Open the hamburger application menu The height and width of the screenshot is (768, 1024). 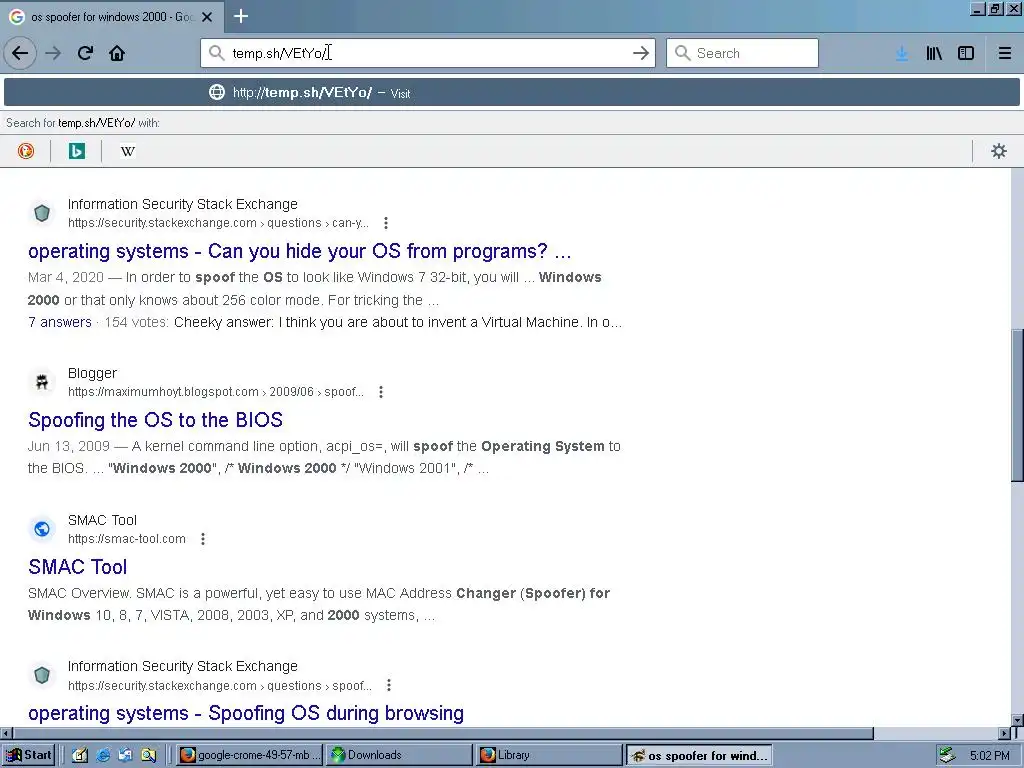[1004, 53]
